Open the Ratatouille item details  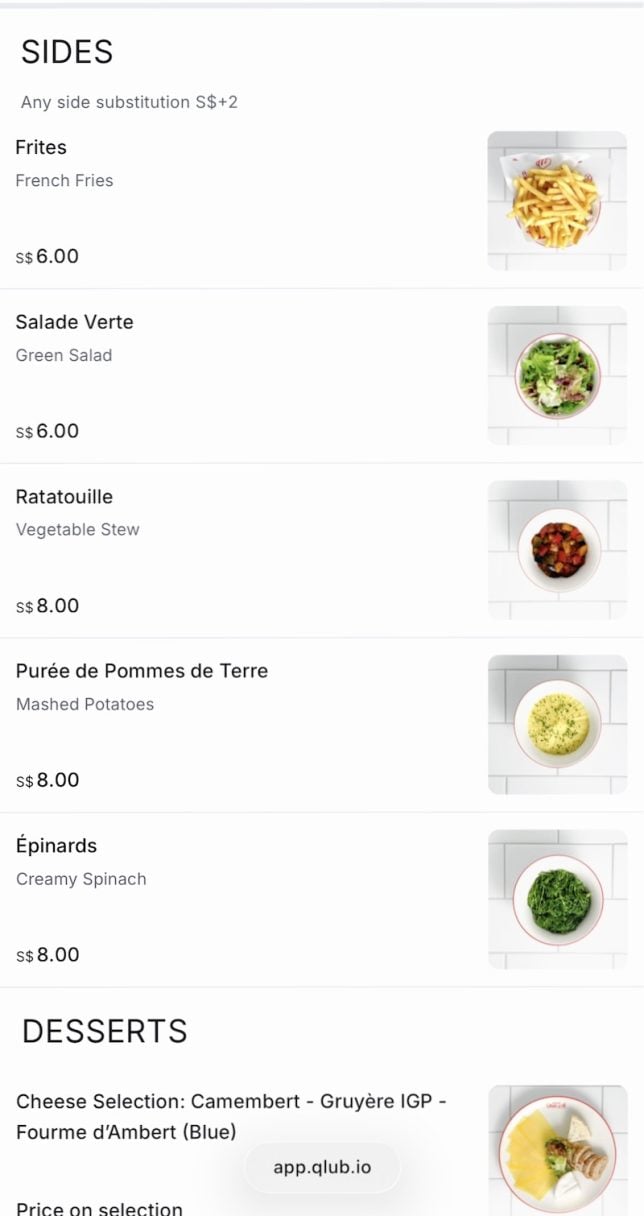(x=64, y=497)
